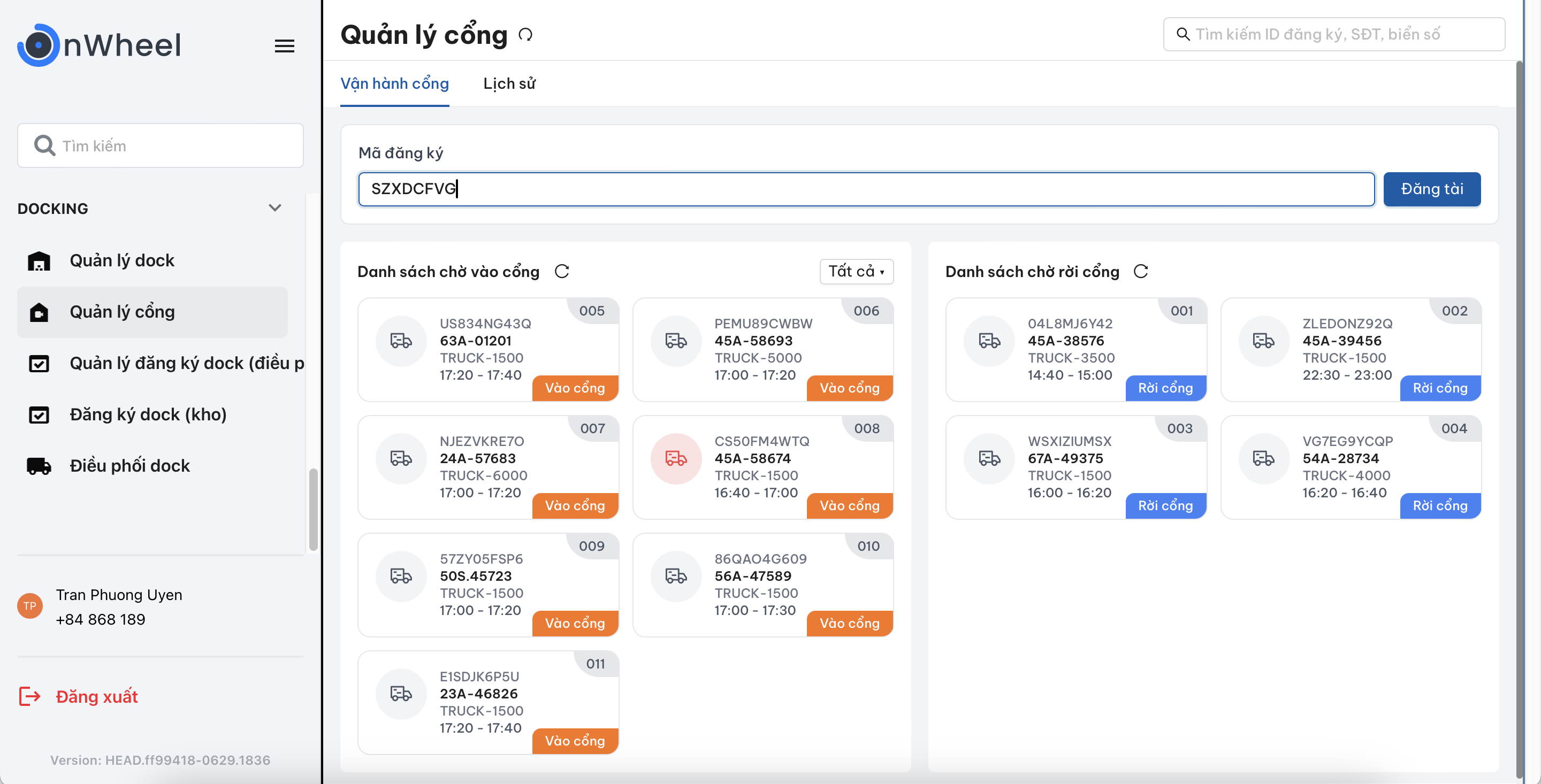1541x784 pixels.
Task: Click Vào cổng for plate 24A-57683
Action: click(x=575, y=506)
